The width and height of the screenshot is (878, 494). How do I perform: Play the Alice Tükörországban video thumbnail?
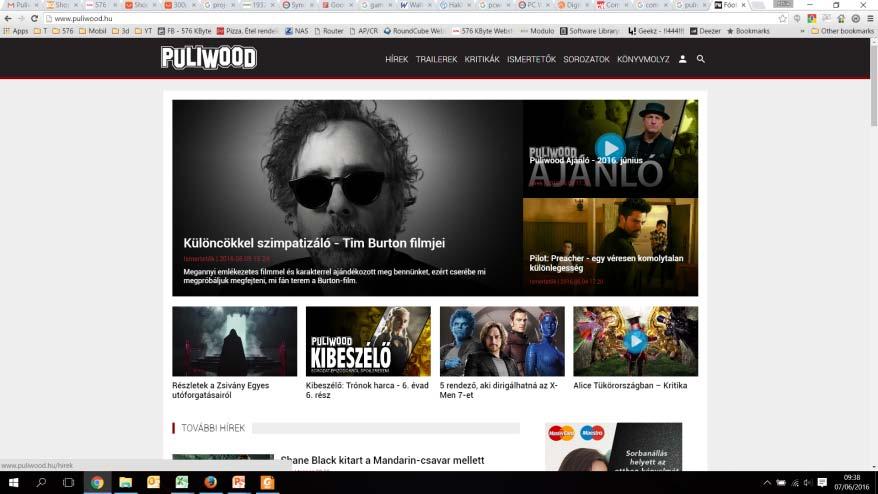click(x=636, y=341)
